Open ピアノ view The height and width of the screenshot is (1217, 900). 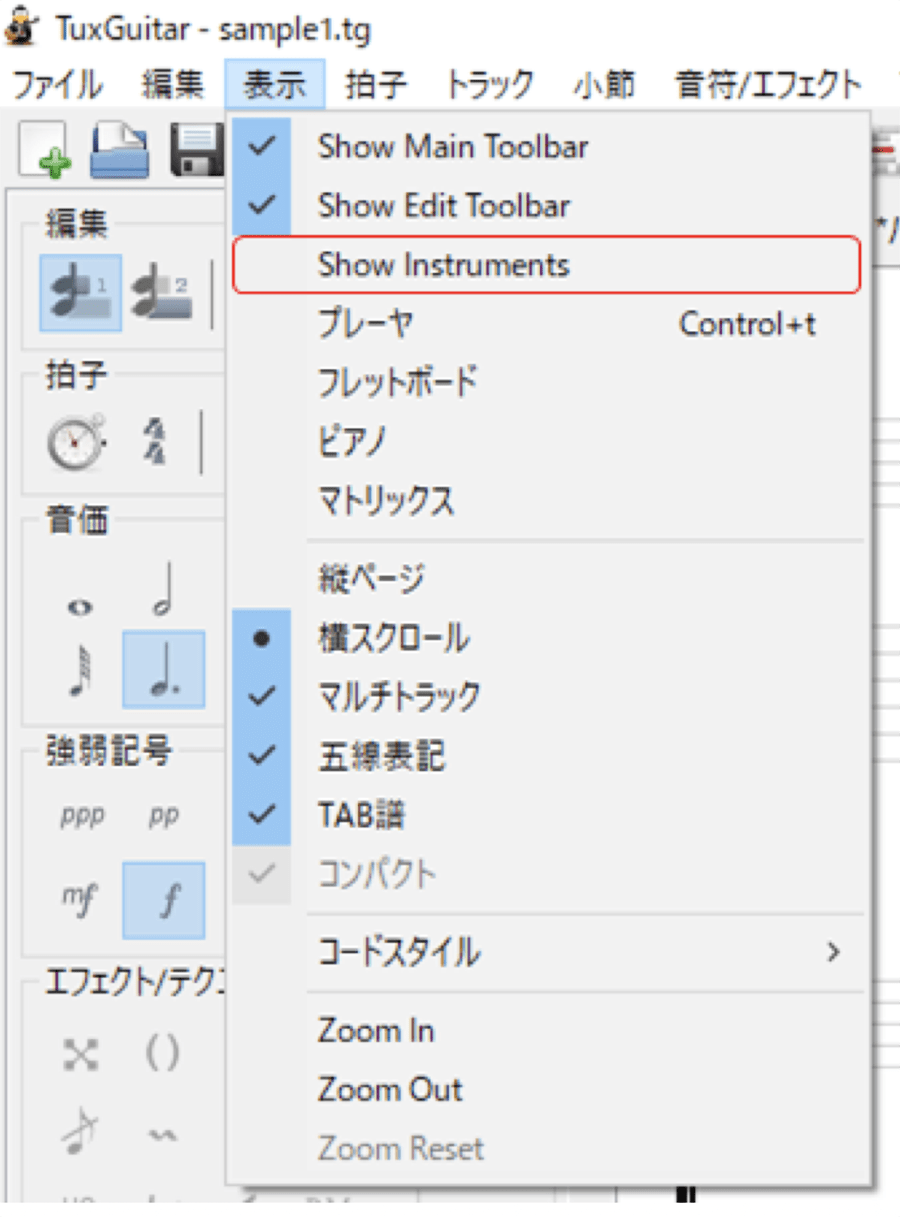tap(547, 441)
